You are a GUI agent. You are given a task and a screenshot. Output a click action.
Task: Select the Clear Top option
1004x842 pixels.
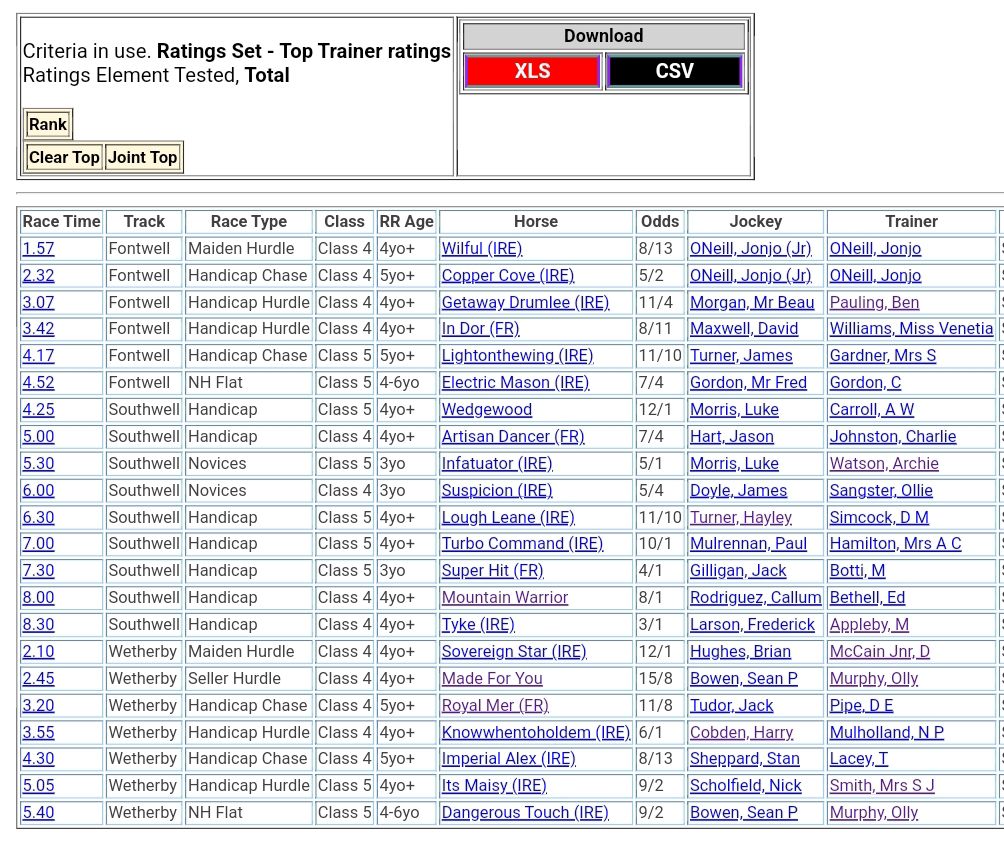pyautogui.click(x=64, y=157)
